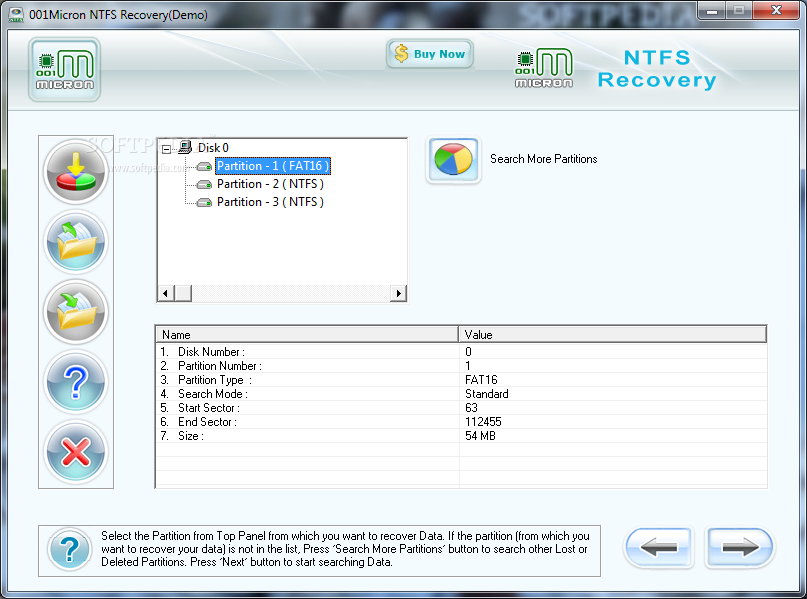Click the Value column header
The image size is (807, 599).
coord(612,334)
